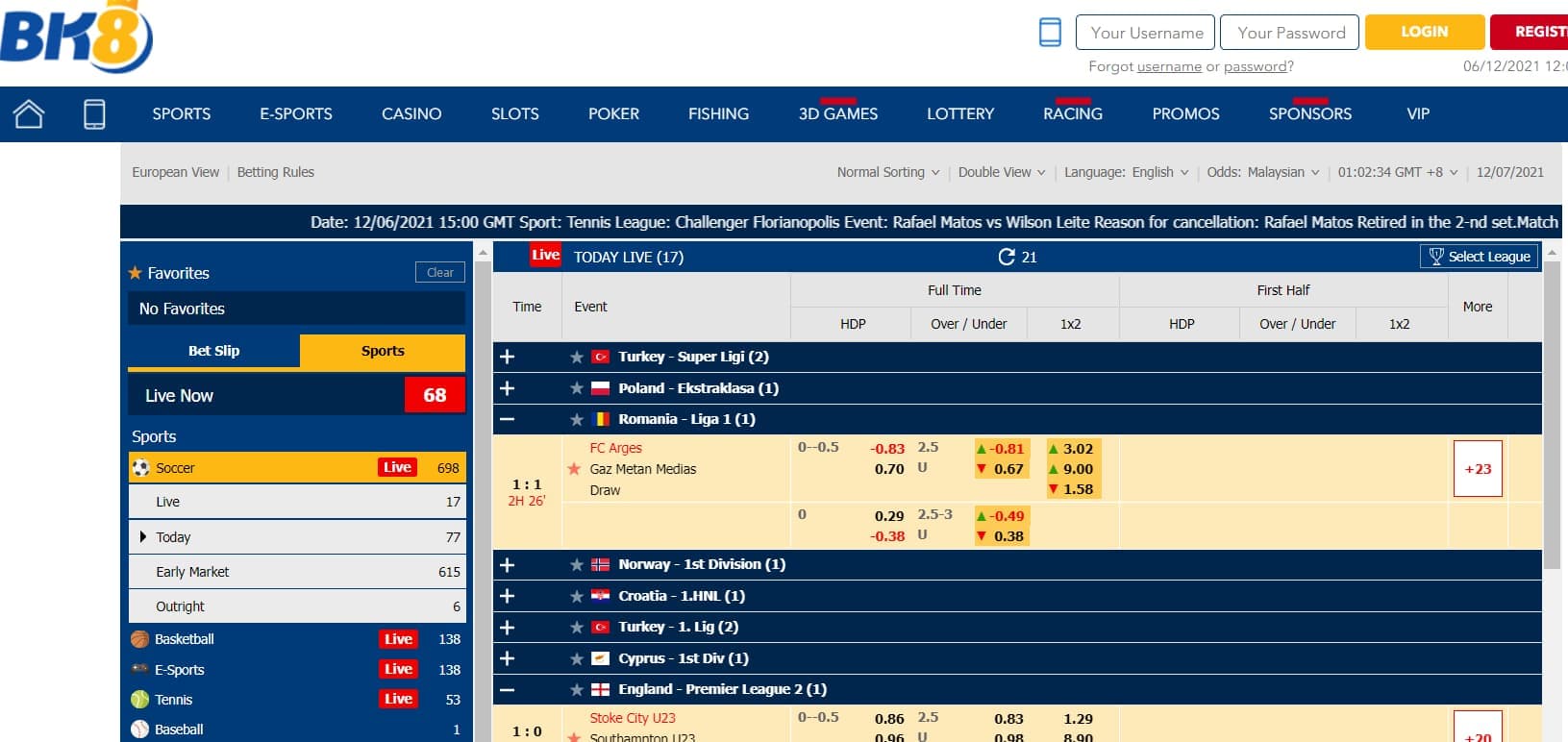This screenshot has width=1568, height=742.
Task: Open the CASINO menu
Action: point(411,113)
